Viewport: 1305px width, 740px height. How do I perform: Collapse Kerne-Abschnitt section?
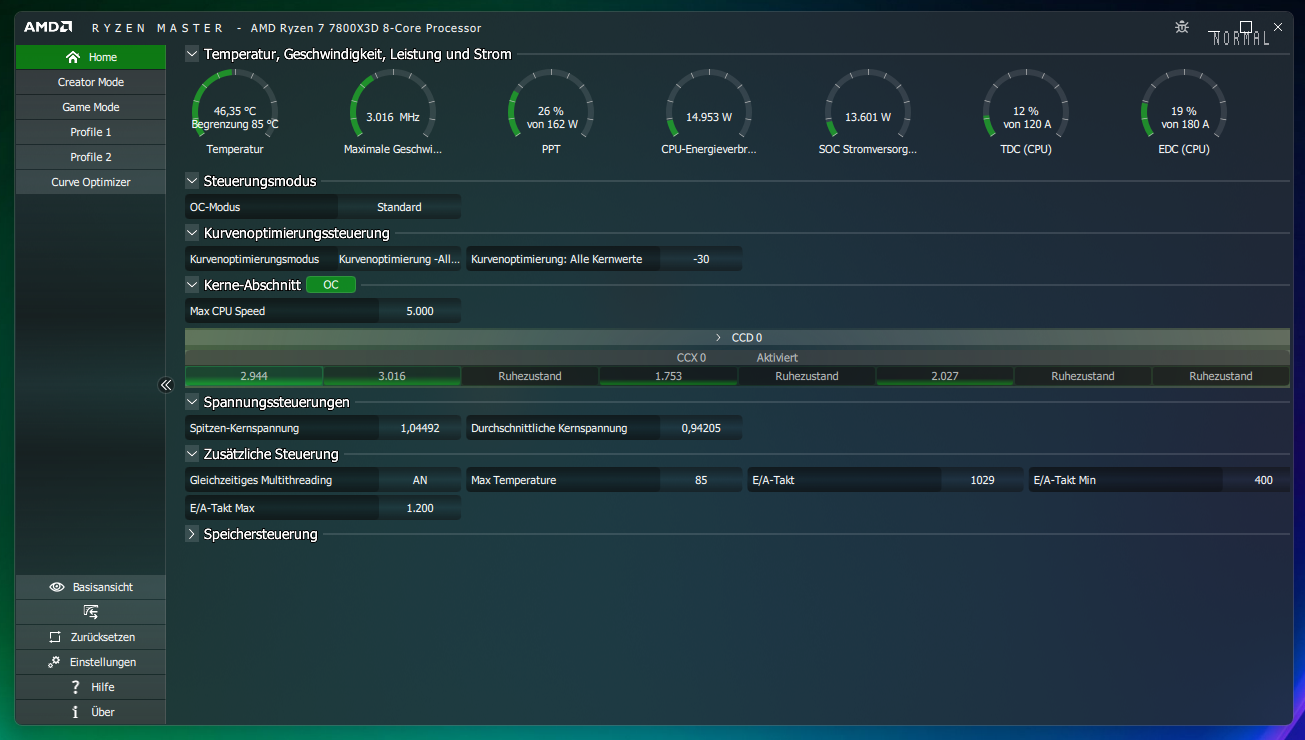tap(192, 285)
